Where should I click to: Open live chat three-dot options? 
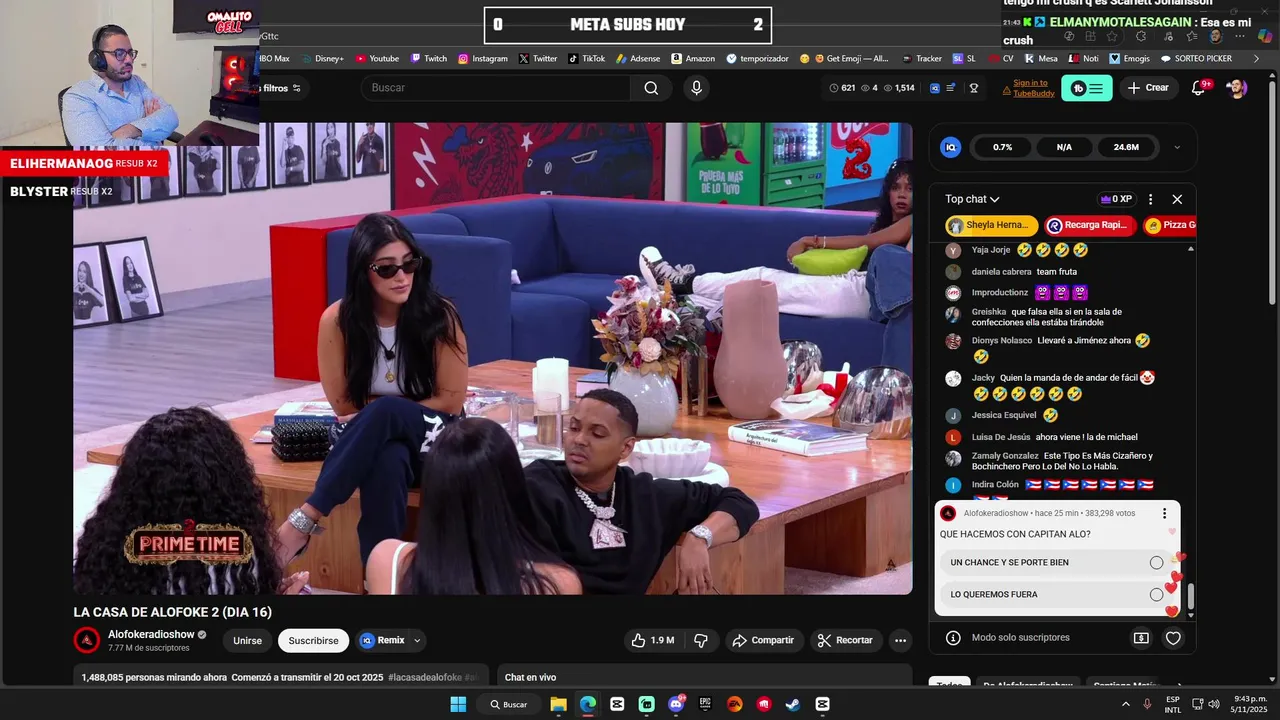[x=1150, y=199]
